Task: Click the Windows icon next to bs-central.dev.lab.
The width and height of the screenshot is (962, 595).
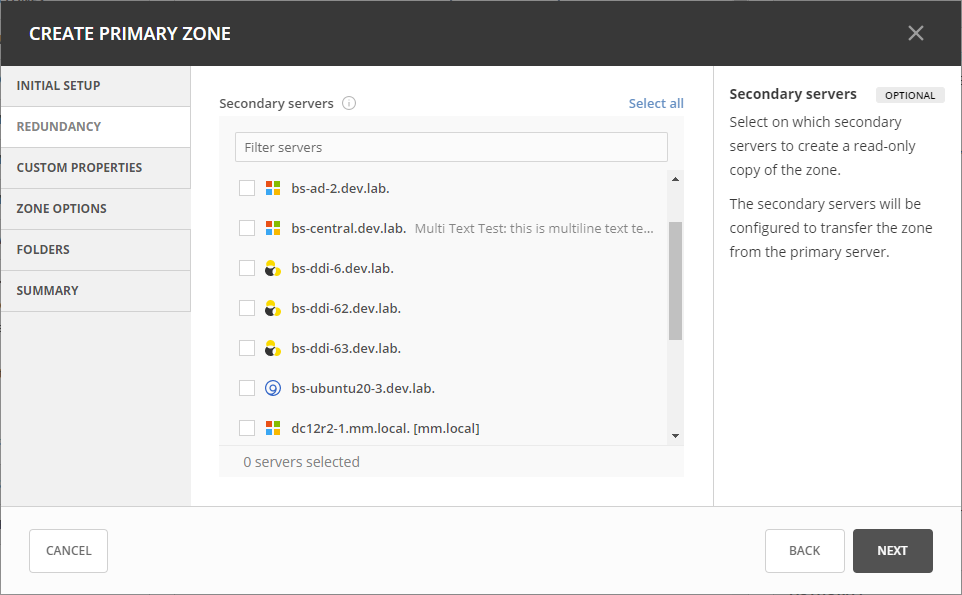Action: coord(273,228)
